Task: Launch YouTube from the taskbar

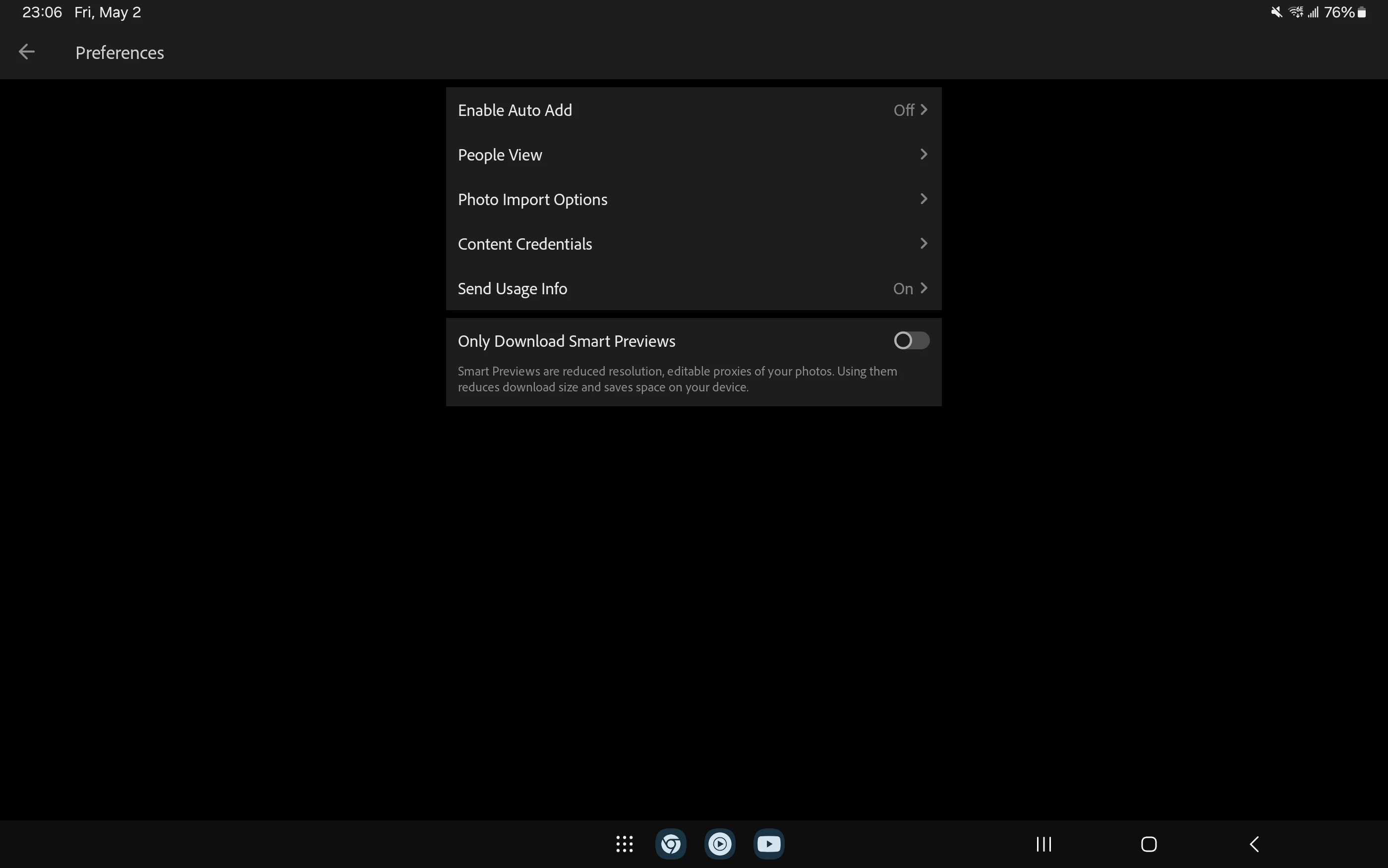Action: coord(768,844)
